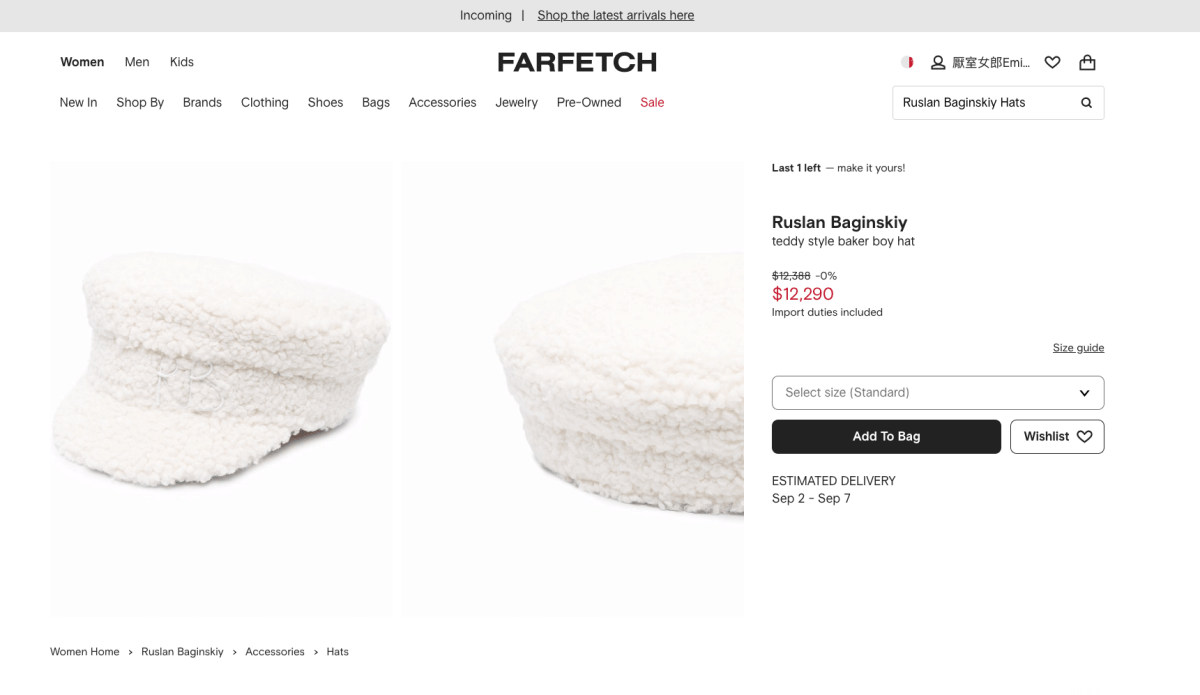Click the Sale navigation item

point(652,102)
